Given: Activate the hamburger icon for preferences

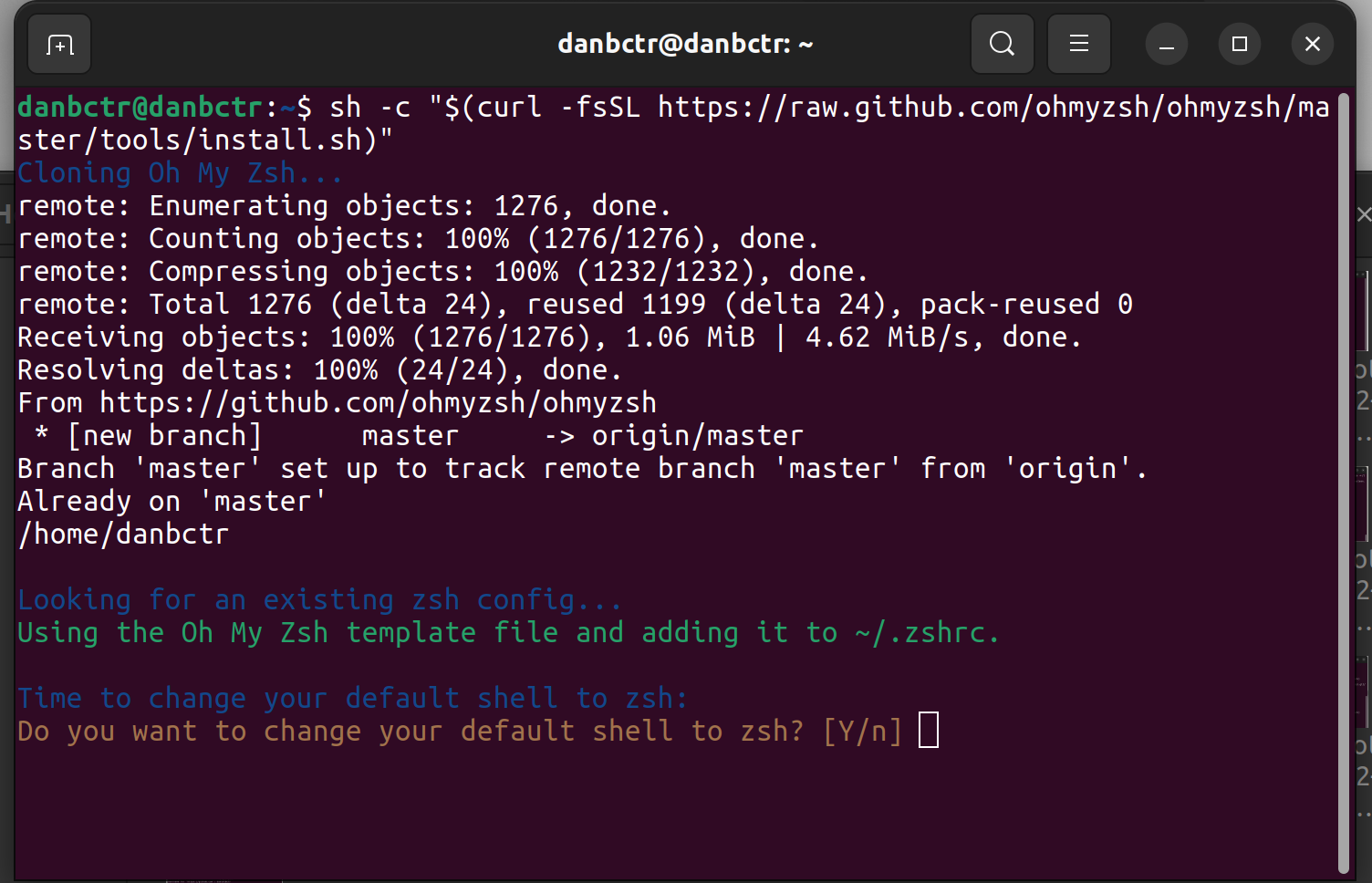Looking at the screenshot, I should coord(1078,43).
